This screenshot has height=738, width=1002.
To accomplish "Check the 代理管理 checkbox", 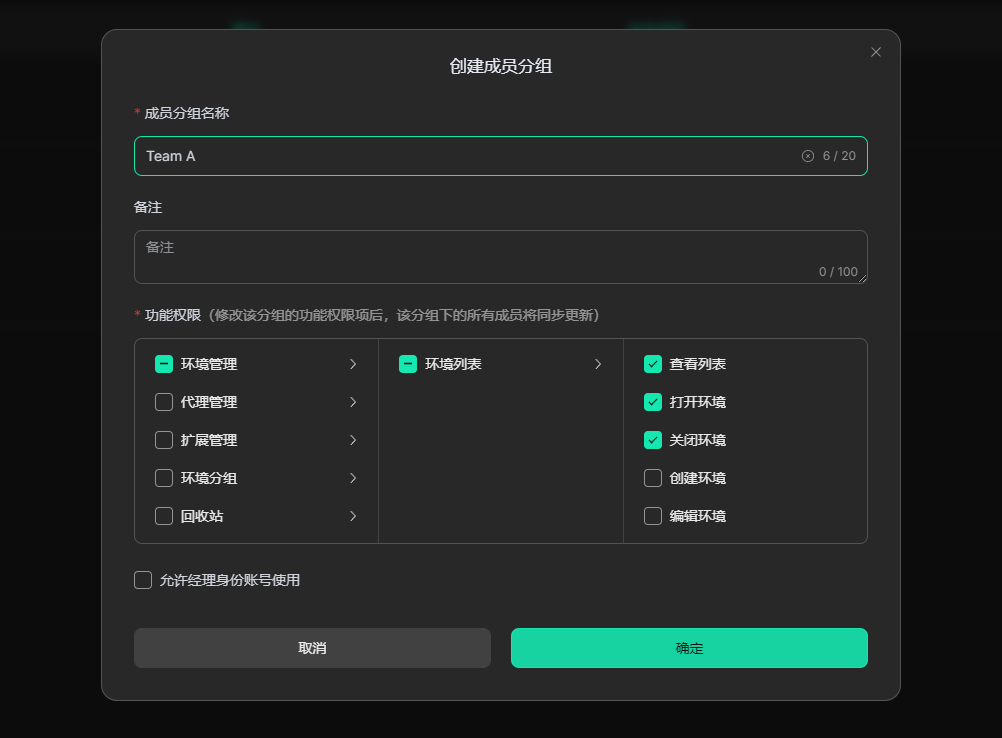I will click(x=164, y=402).
